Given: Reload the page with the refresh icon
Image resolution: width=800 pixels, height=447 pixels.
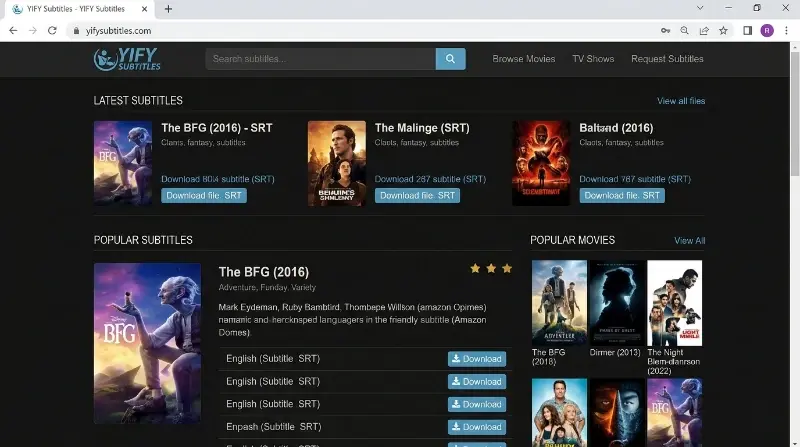Looking at the screenshot, I should click(x=52, y=31).
